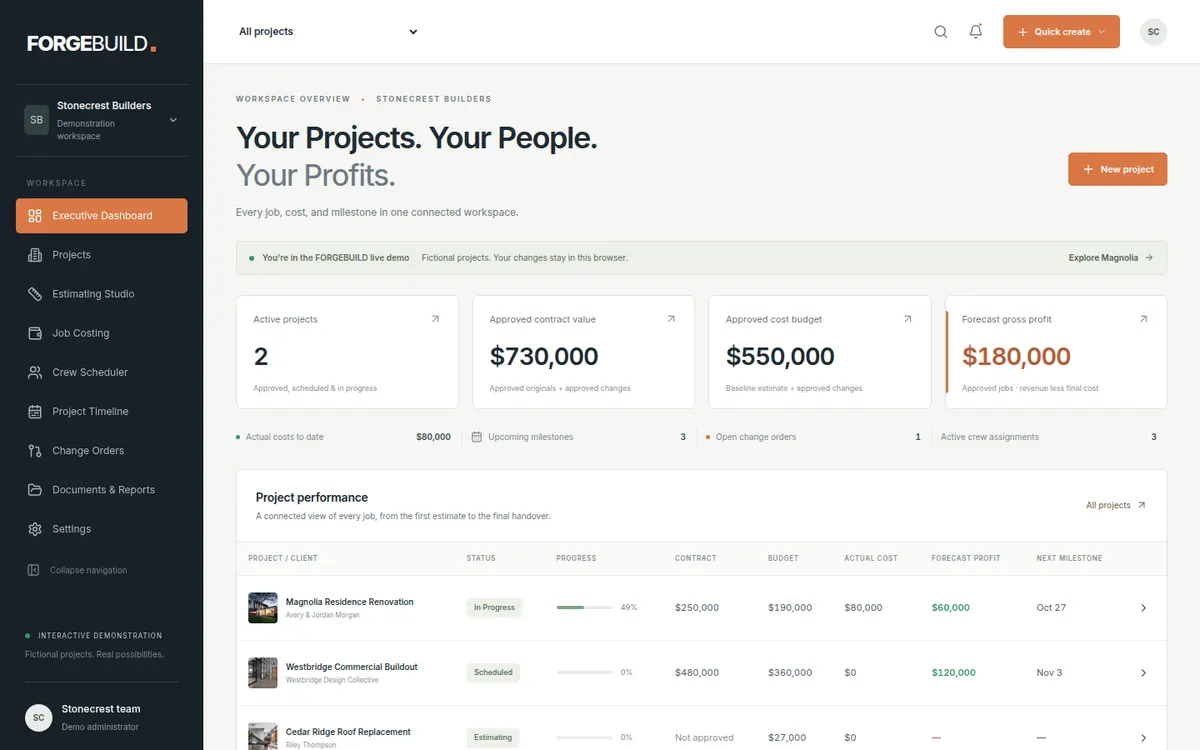Click the Open change orders stat

[813, 437]
